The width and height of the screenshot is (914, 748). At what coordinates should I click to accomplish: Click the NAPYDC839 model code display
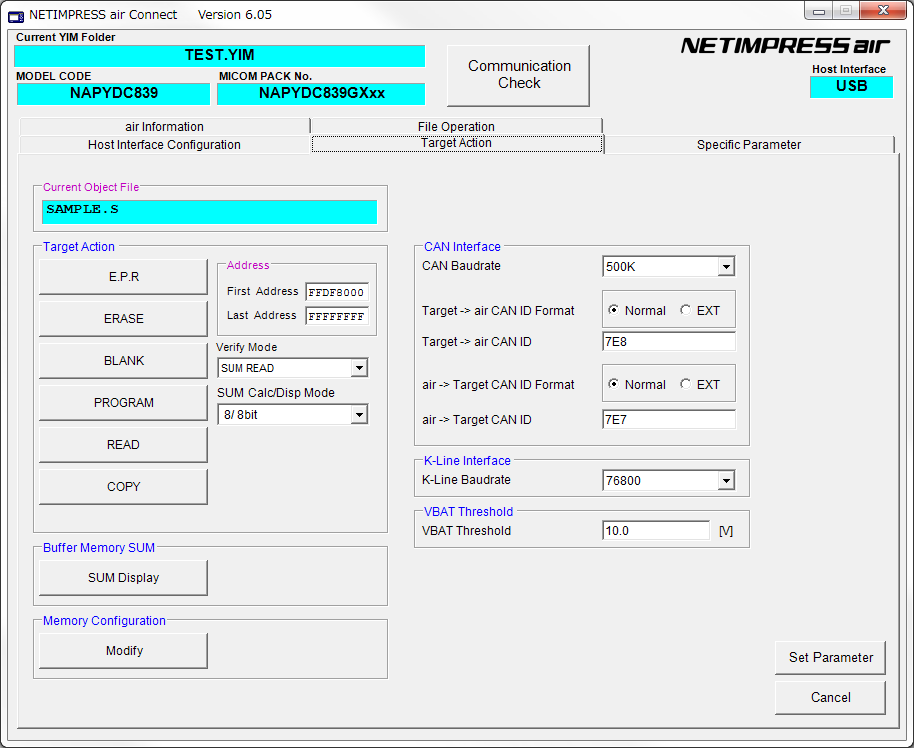pos(114,93)
